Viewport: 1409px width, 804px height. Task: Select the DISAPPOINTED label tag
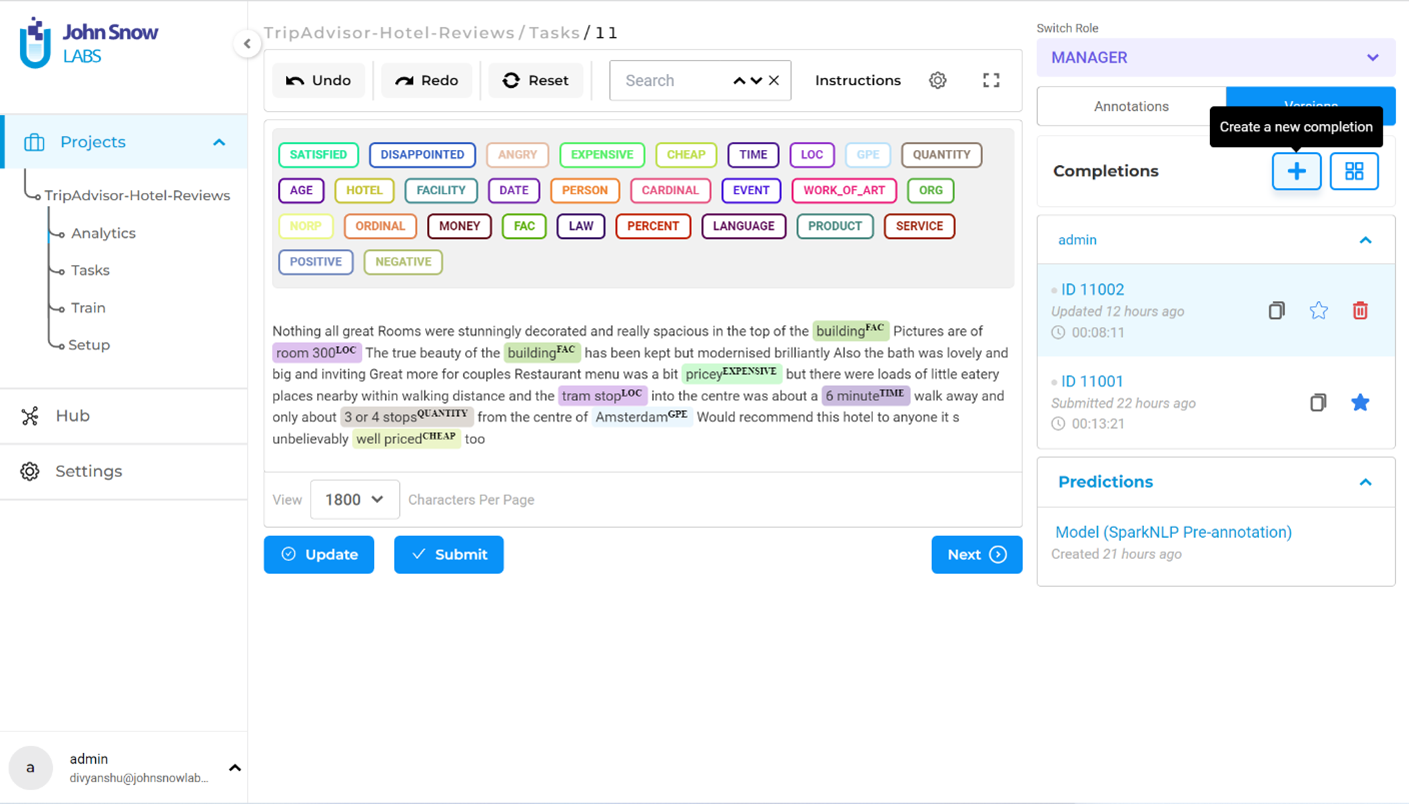(422, 155)
